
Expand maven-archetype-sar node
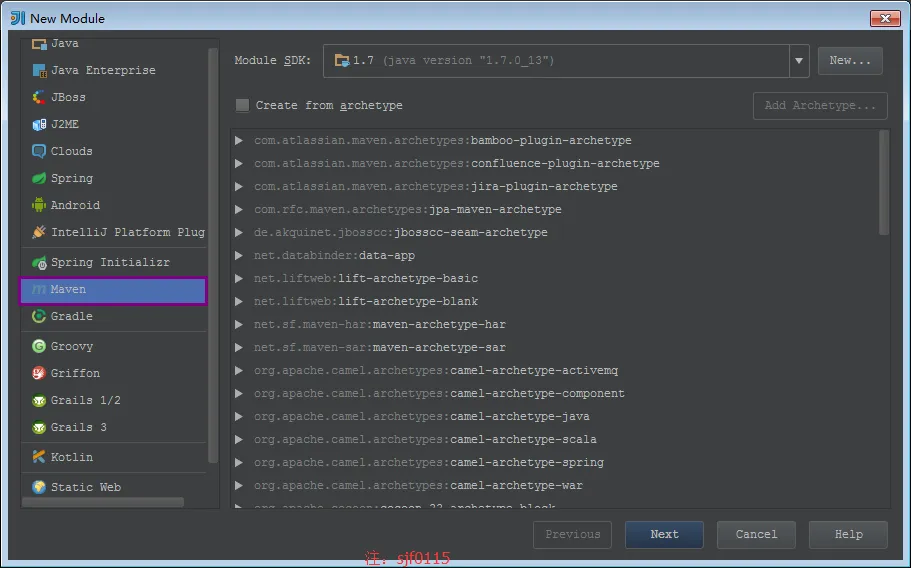coord(238,347)
